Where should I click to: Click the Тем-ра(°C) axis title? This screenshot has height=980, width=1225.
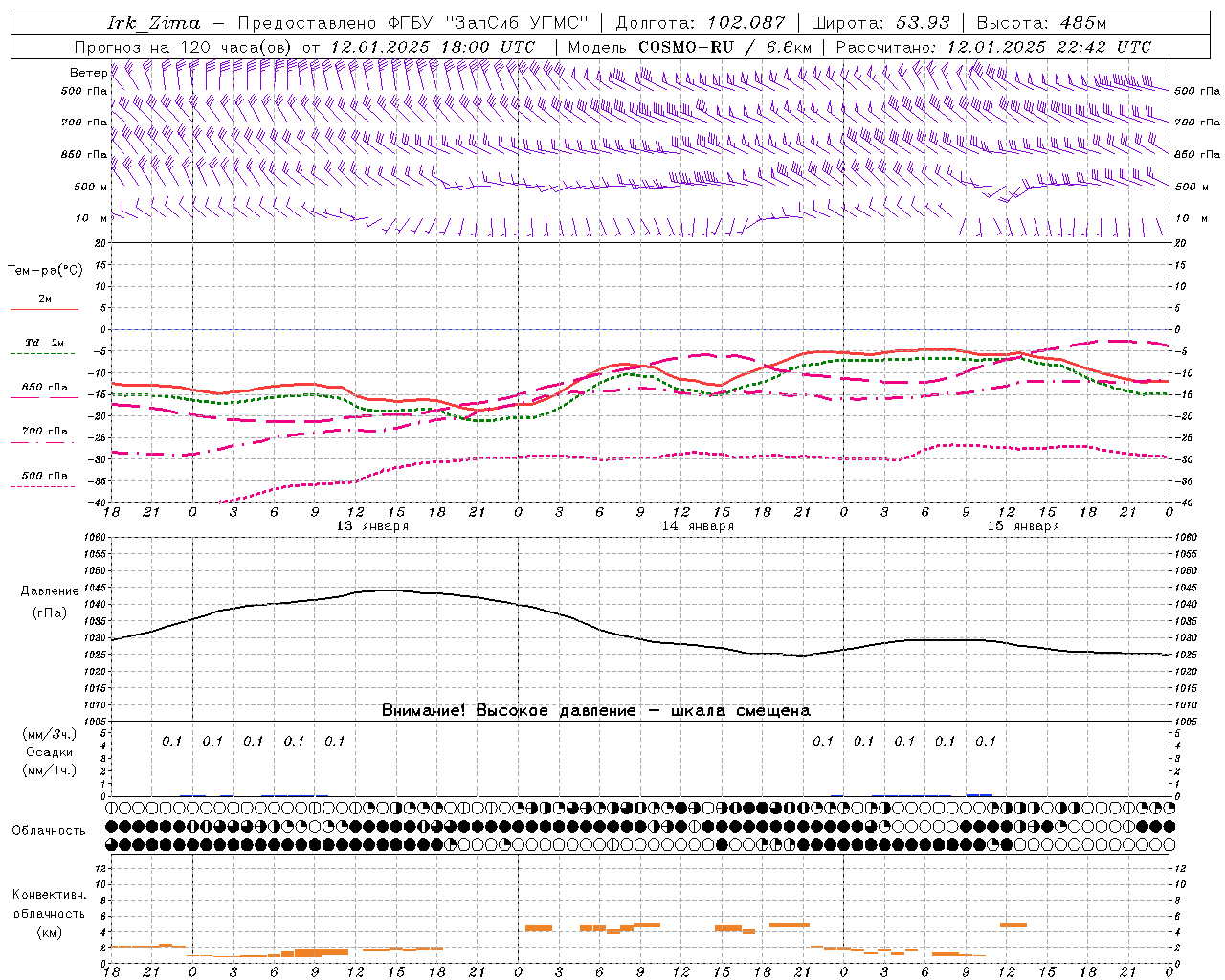pos(45,271)
